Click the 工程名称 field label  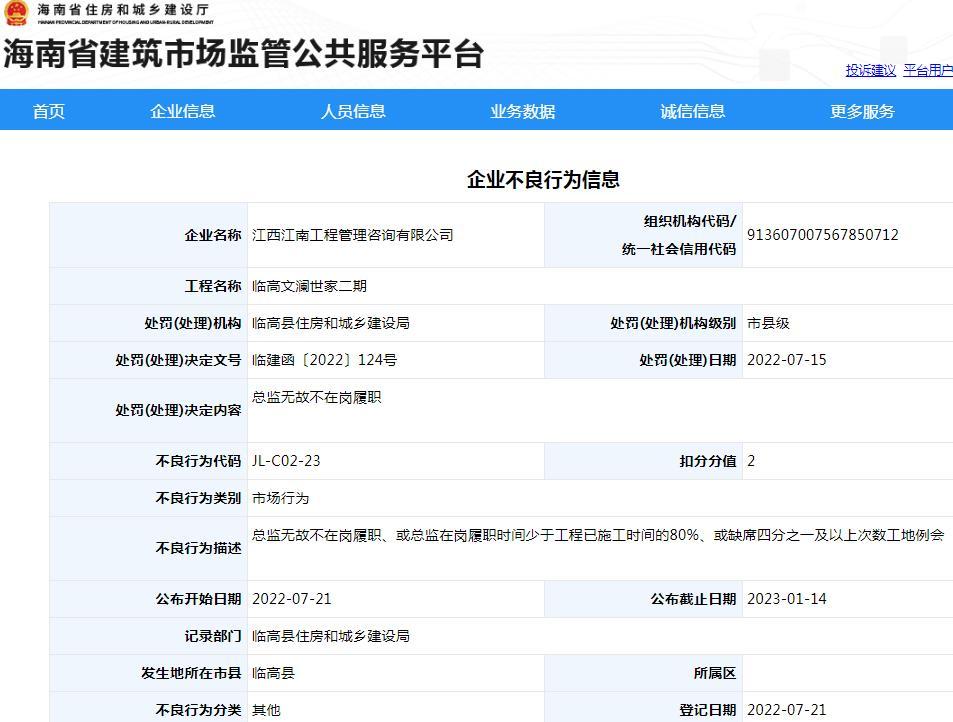click(213, 286)
